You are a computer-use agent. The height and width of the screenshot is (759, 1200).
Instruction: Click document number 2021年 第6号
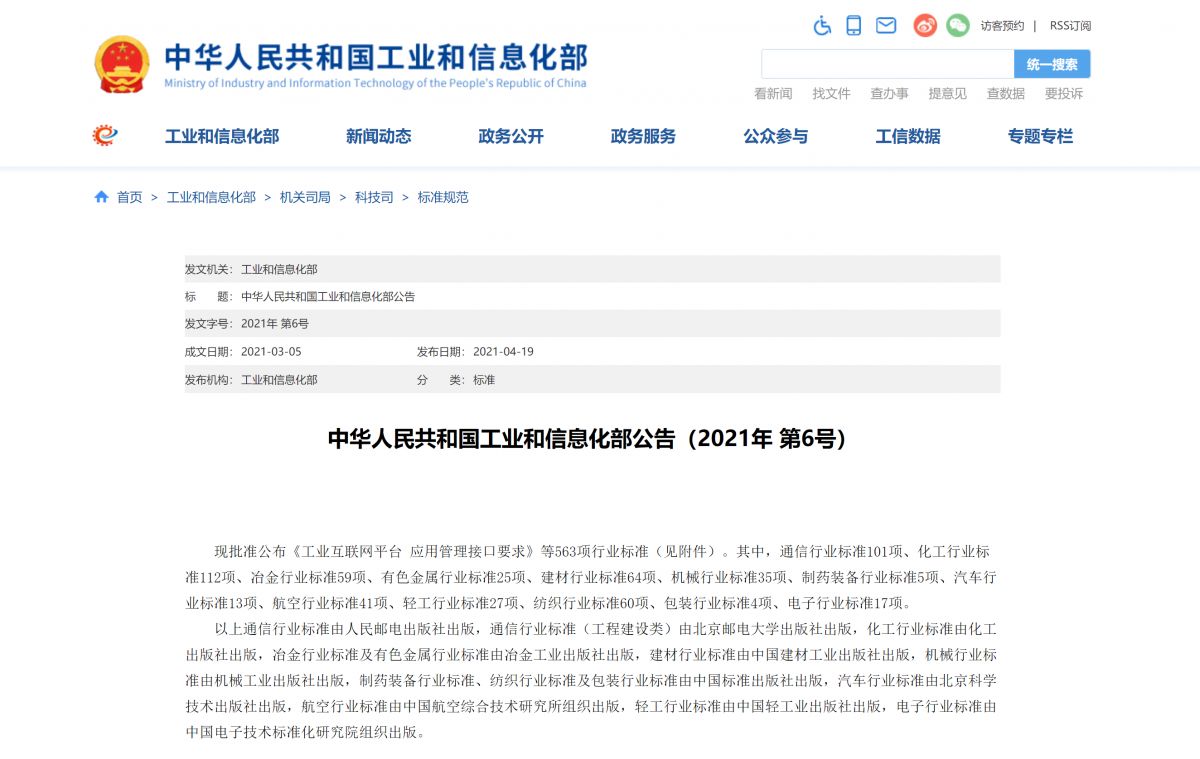pyautogui.click(x=275, y=324)
